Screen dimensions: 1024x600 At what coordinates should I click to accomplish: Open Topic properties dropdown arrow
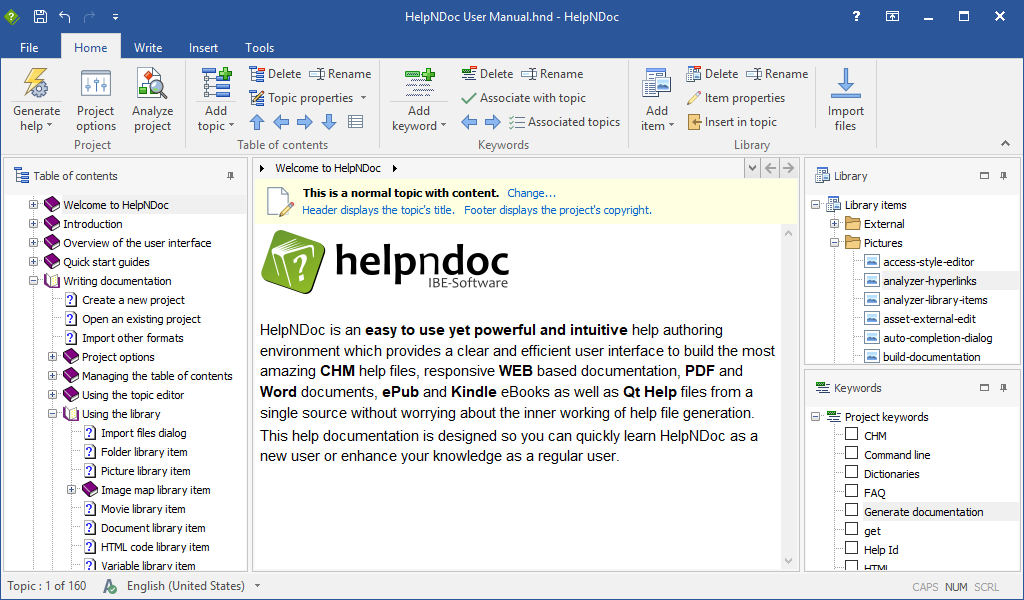tap(363, 98)
